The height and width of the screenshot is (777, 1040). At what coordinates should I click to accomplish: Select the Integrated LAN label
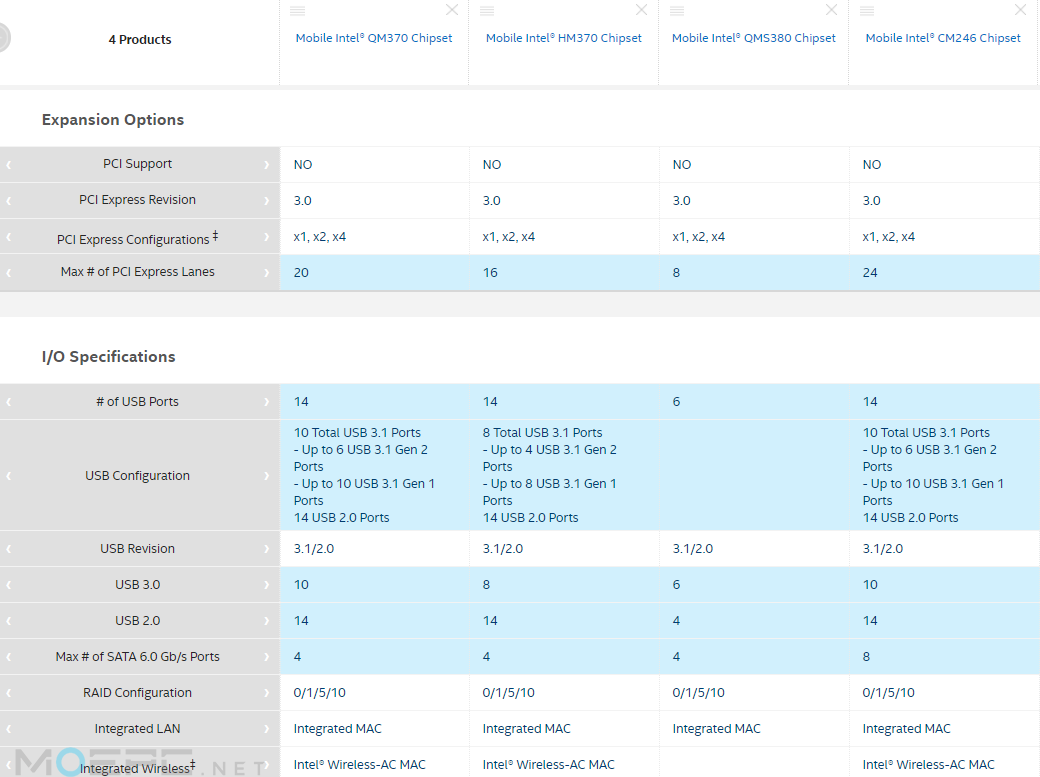137,728
